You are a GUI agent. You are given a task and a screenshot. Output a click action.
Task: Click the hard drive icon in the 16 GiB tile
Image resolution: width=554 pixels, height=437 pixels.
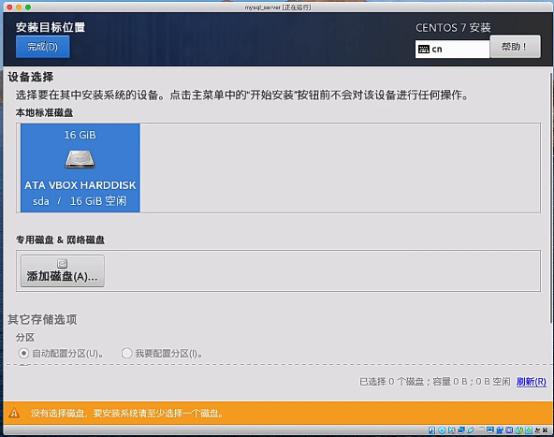[80, 159]
